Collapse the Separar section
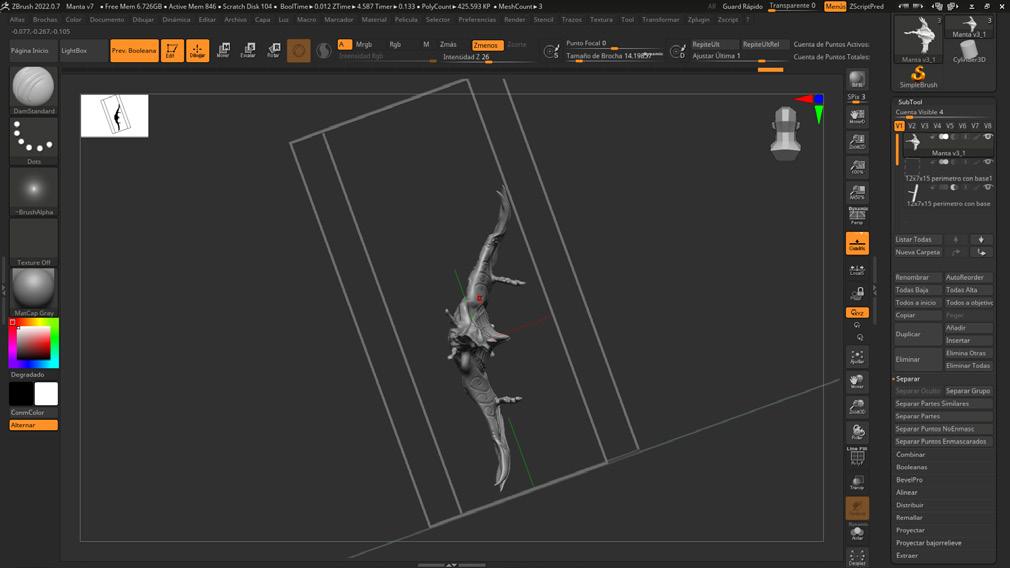The image size is (1010, 568). (908, 379)
